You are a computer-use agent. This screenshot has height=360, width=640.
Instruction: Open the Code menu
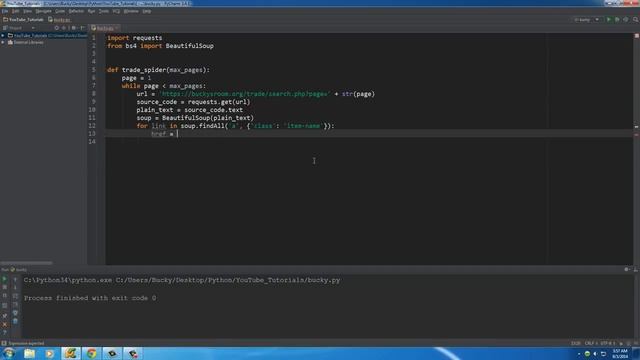point(60,11)
